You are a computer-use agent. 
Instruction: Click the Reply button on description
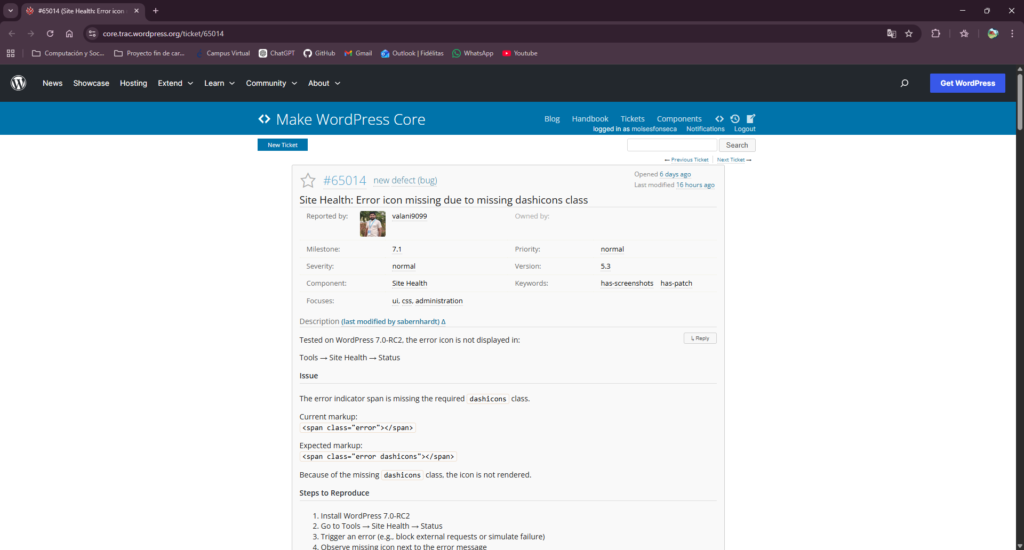click(699, 338)
